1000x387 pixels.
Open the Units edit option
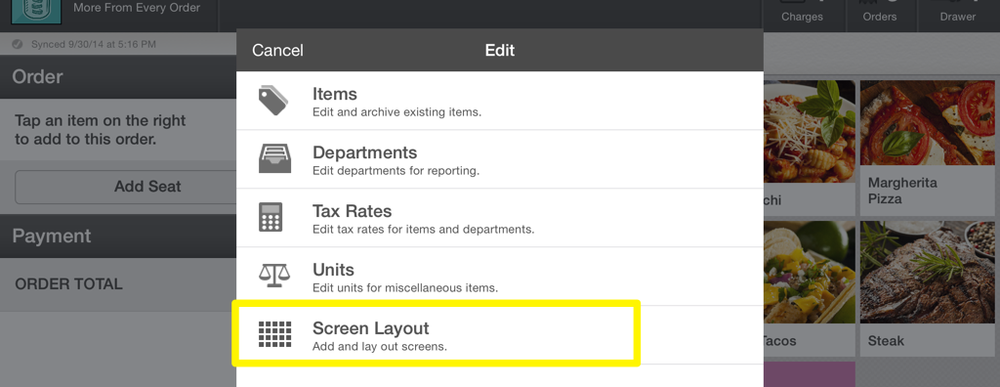click(x=499, y=277)
